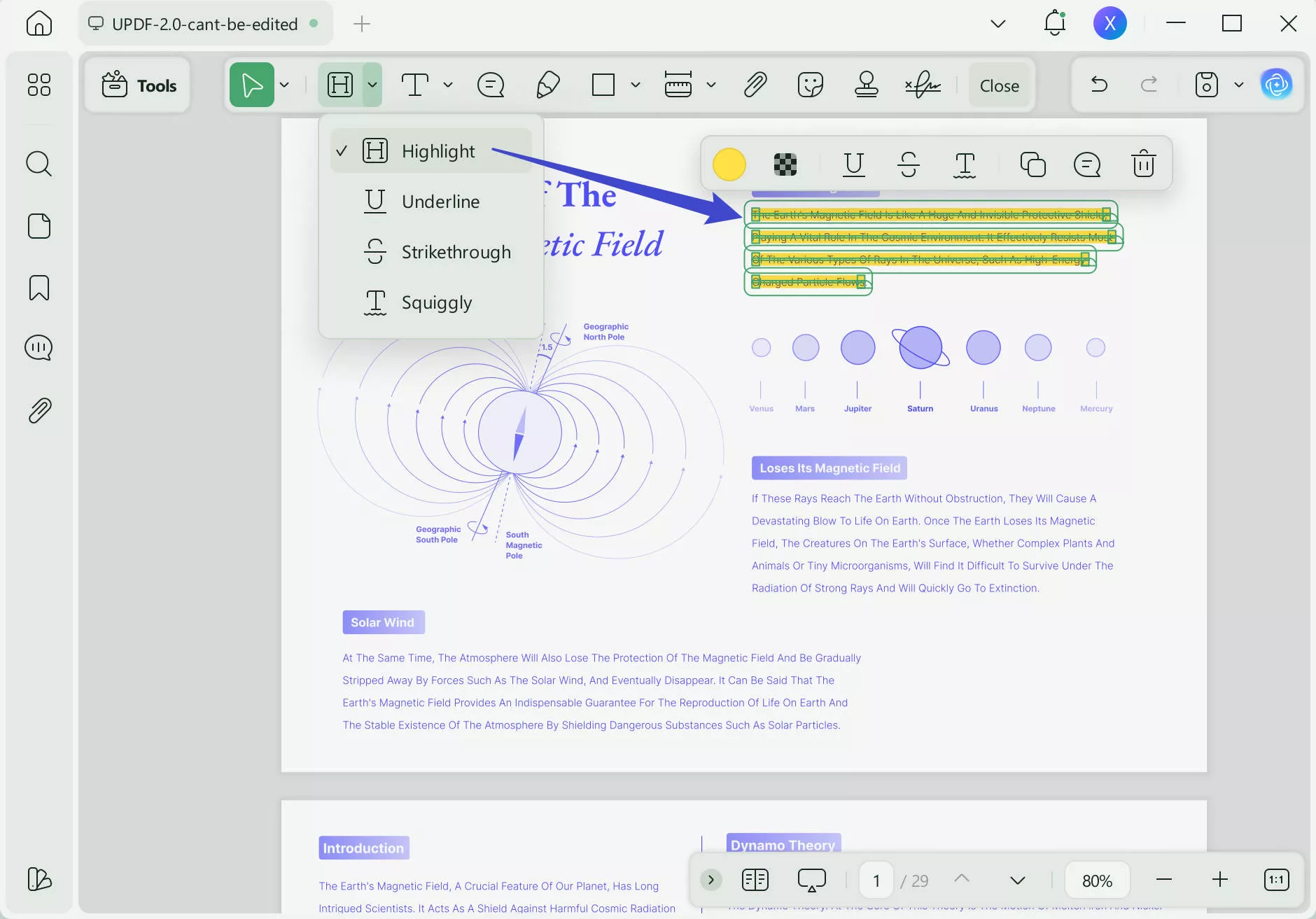
Task: Attach a file with the paperclip tool
Action: click(x=755, y=84)
